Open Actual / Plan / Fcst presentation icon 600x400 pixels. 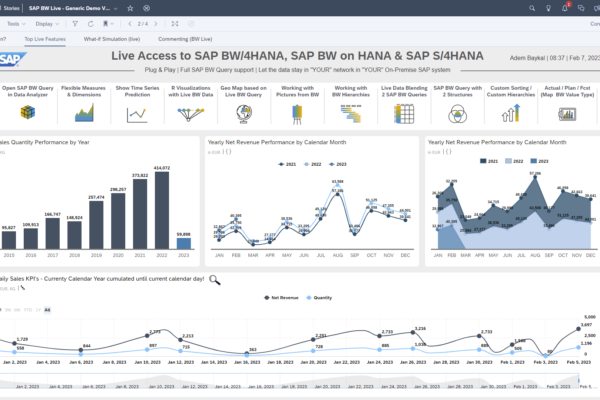tap(567, 114)
